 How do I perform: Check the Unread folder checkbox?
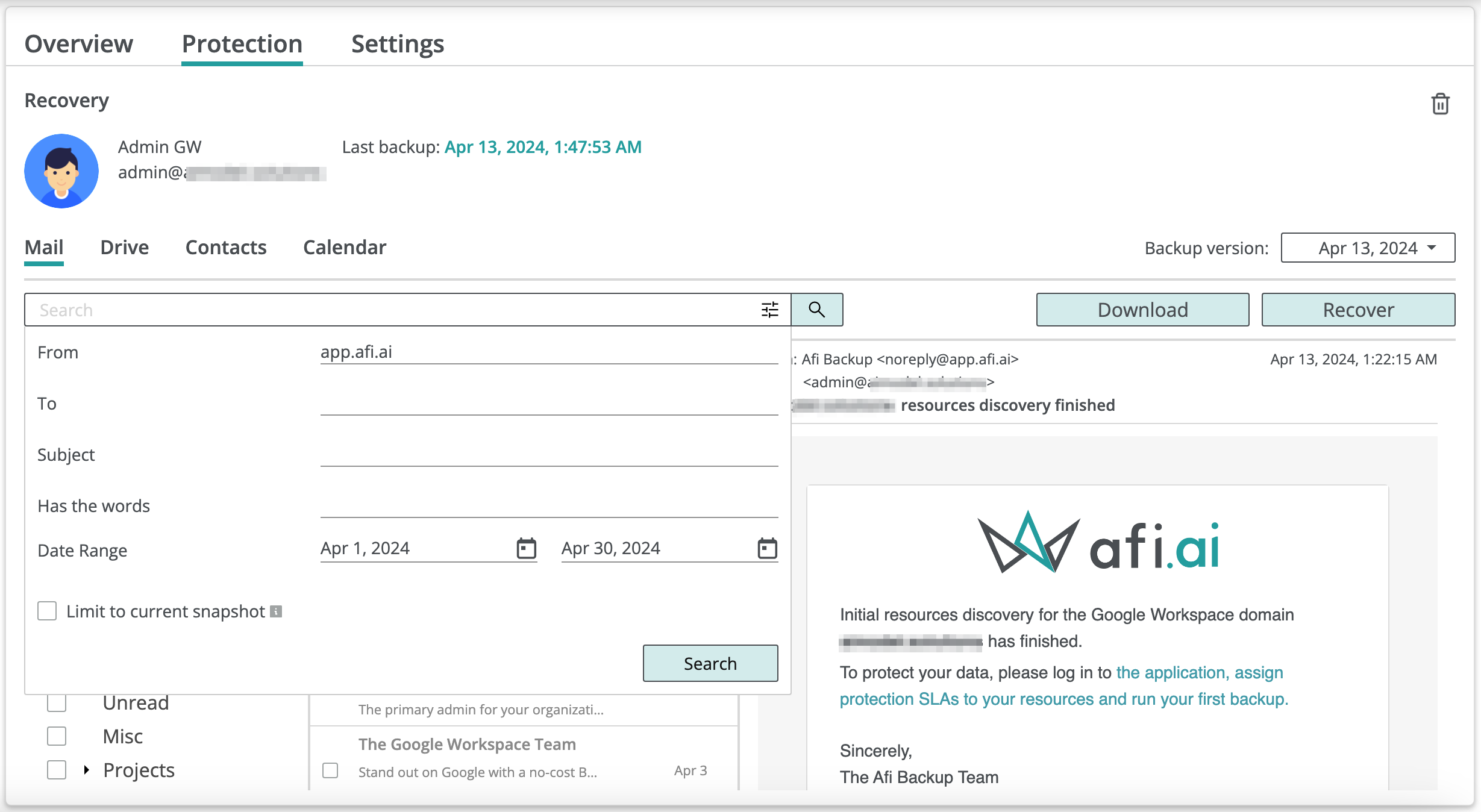click(x=57, y=703)
